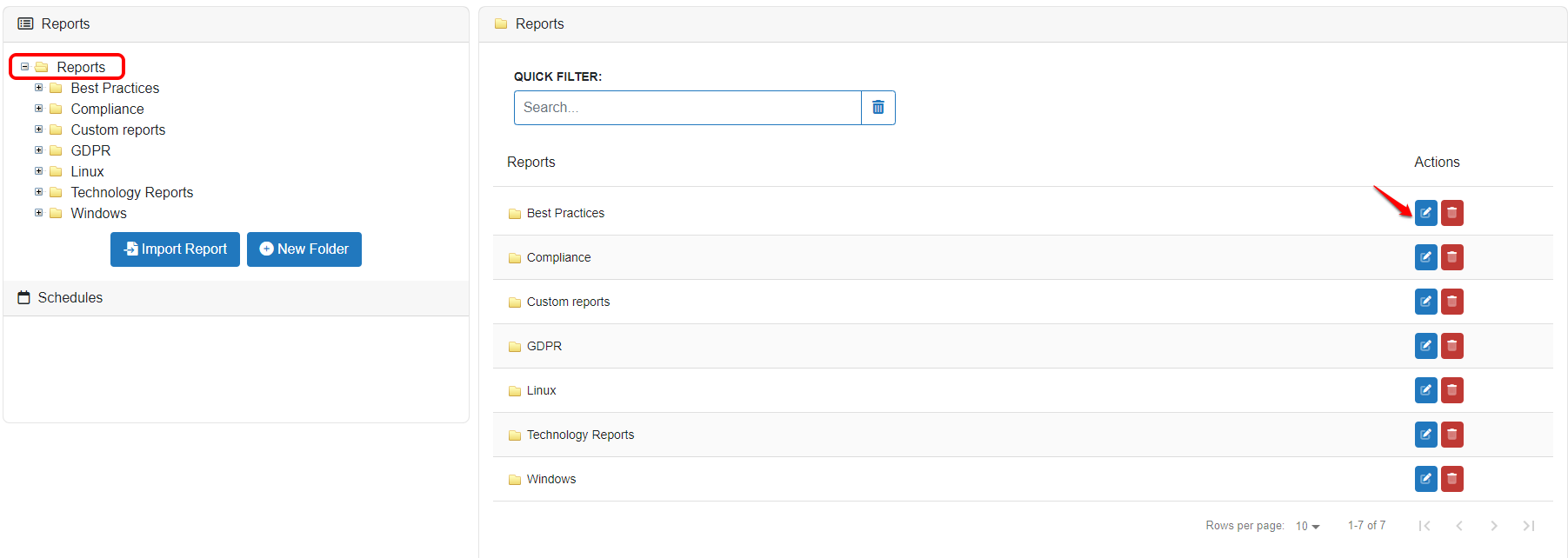This screenshot has height=558, width=1568.
Task: Collapse the root Reports tree node
Action: pos(24,66)
